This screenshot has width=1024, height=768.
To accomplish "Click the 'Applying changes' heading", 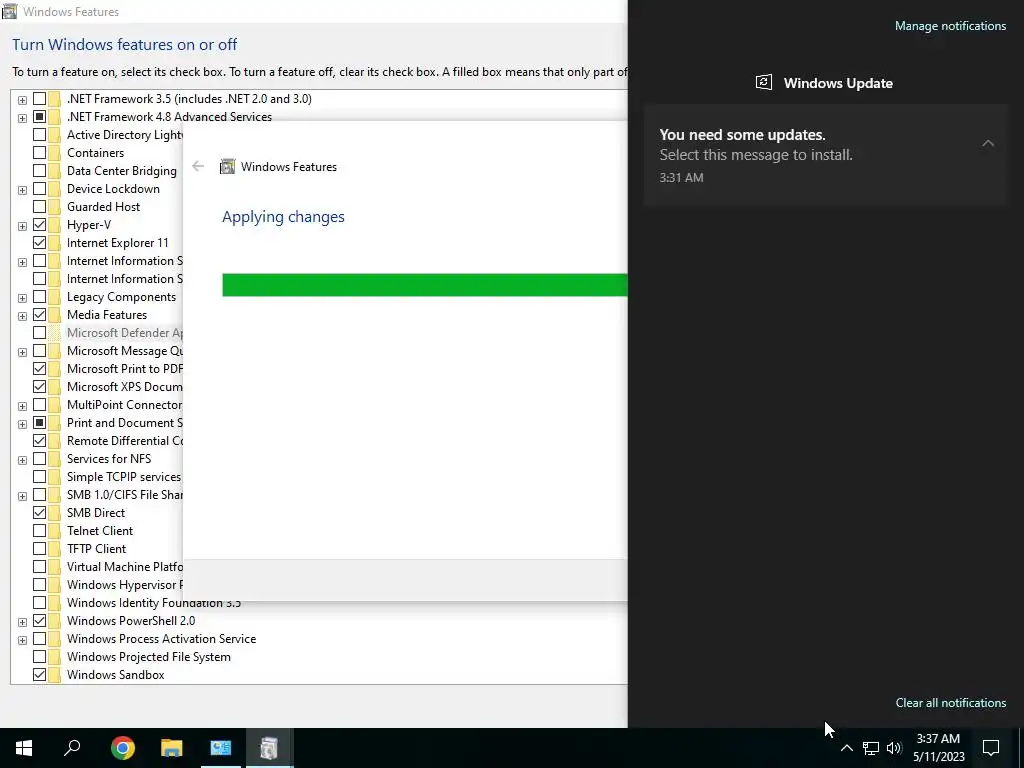I will coord(283,217).
